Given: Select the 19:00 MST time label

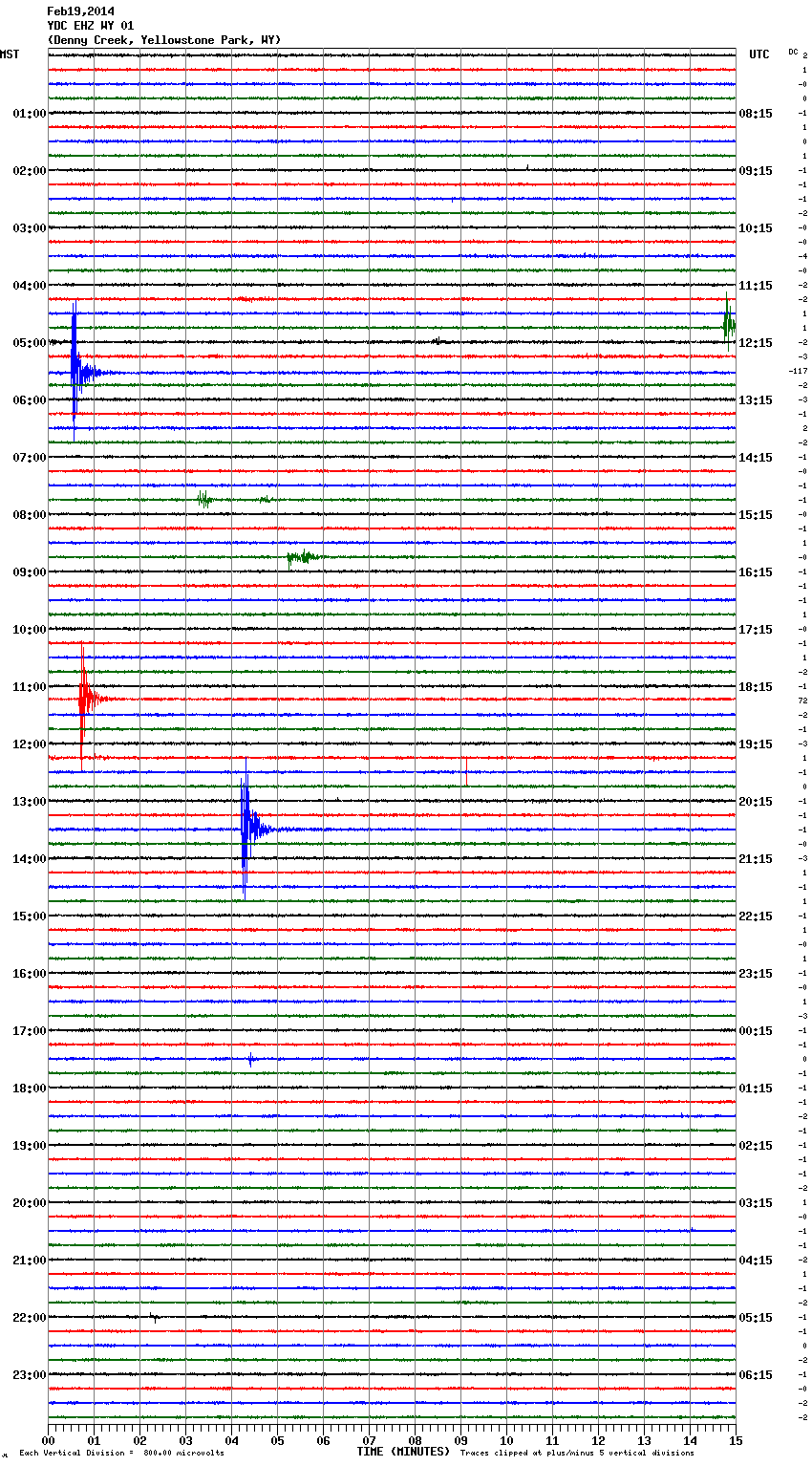Looking at the screenshot, I should point(29,1146).
